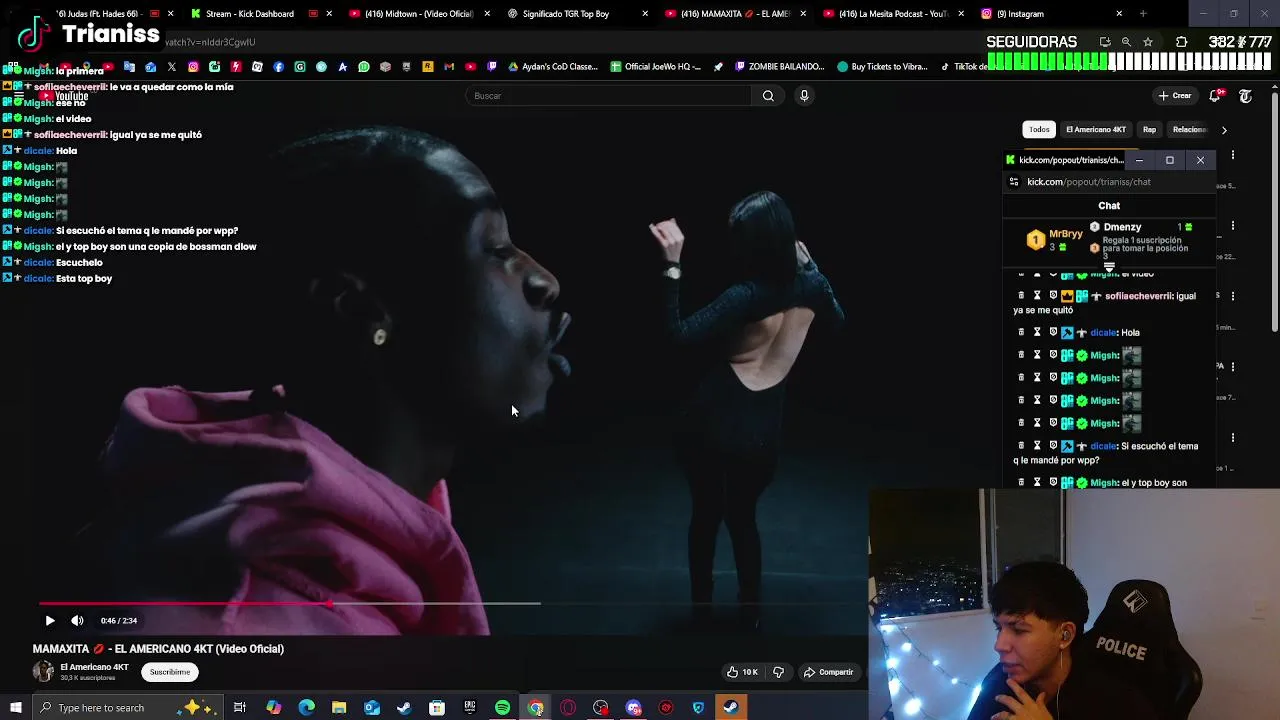Like the video with 10 K thumbs-up

(742, 672)
